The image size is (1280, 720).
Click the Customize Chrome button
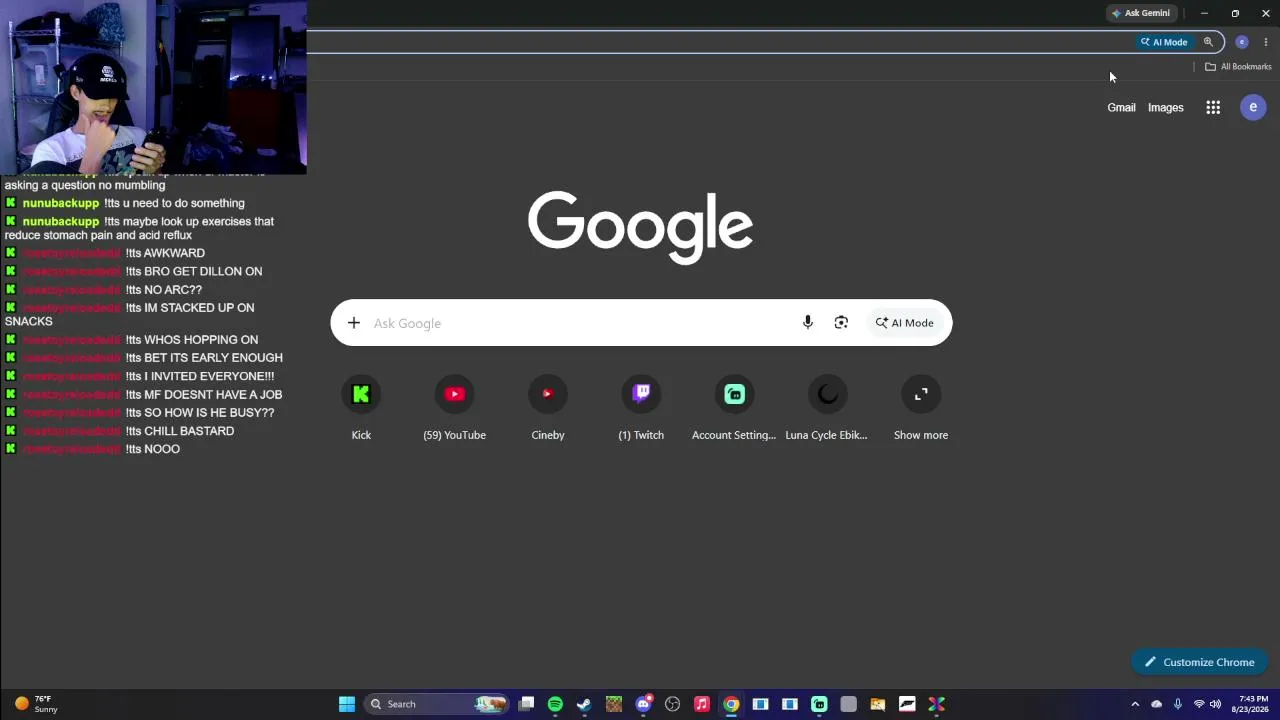point(1199,662)
